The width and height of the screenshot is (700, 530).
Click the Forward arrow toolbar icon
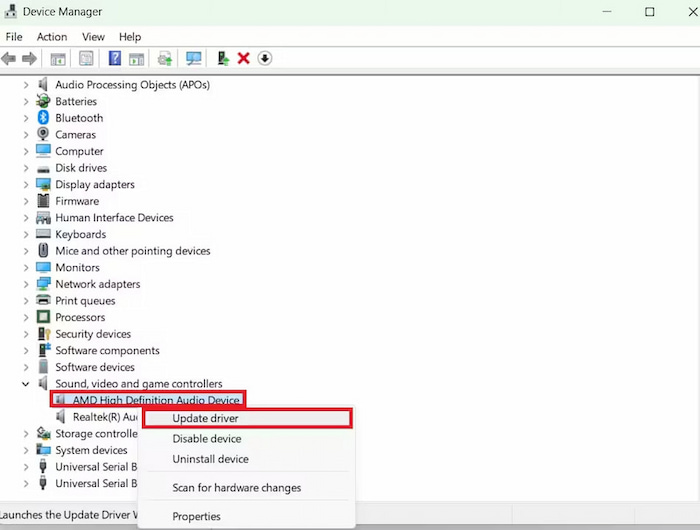click(x=29, y=58)
